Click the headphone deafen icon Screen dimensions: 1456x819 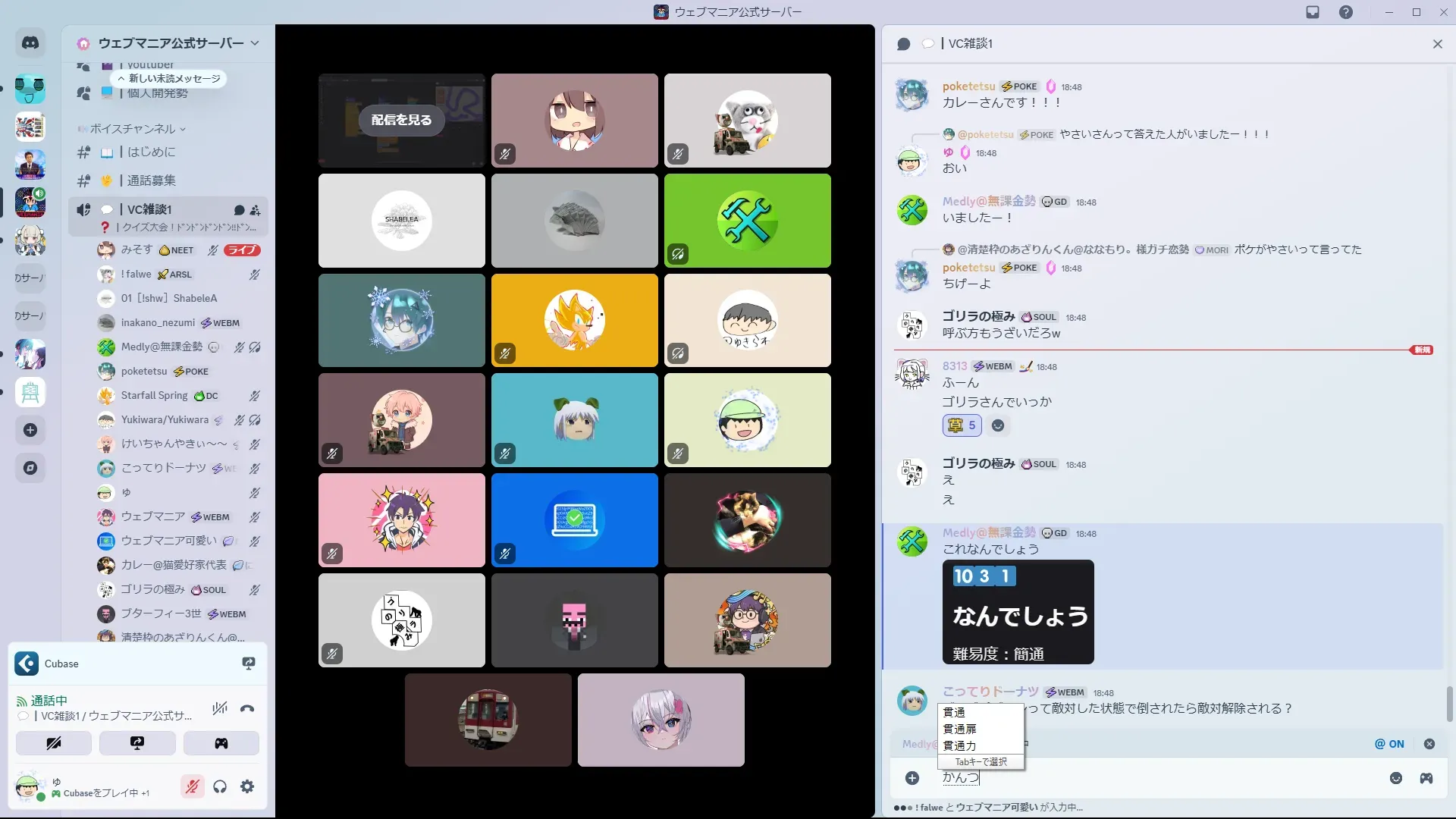pos(220,787)
